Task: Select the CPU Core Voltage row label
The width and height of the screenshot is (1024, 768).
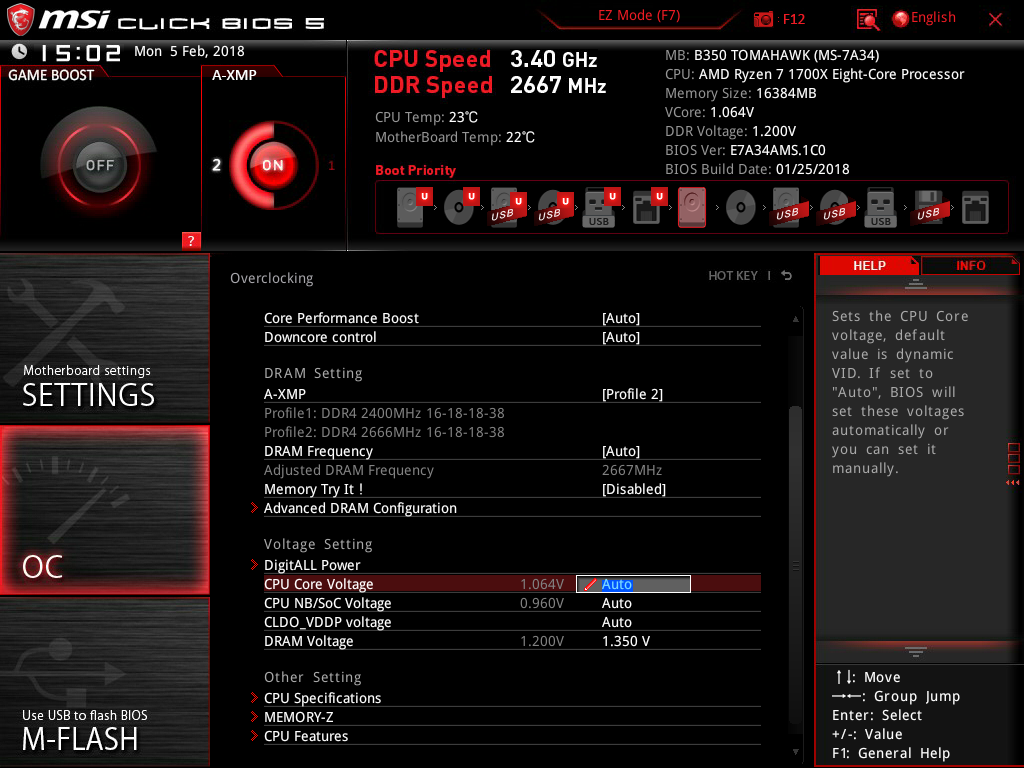Action: click(x=319, y=584)
